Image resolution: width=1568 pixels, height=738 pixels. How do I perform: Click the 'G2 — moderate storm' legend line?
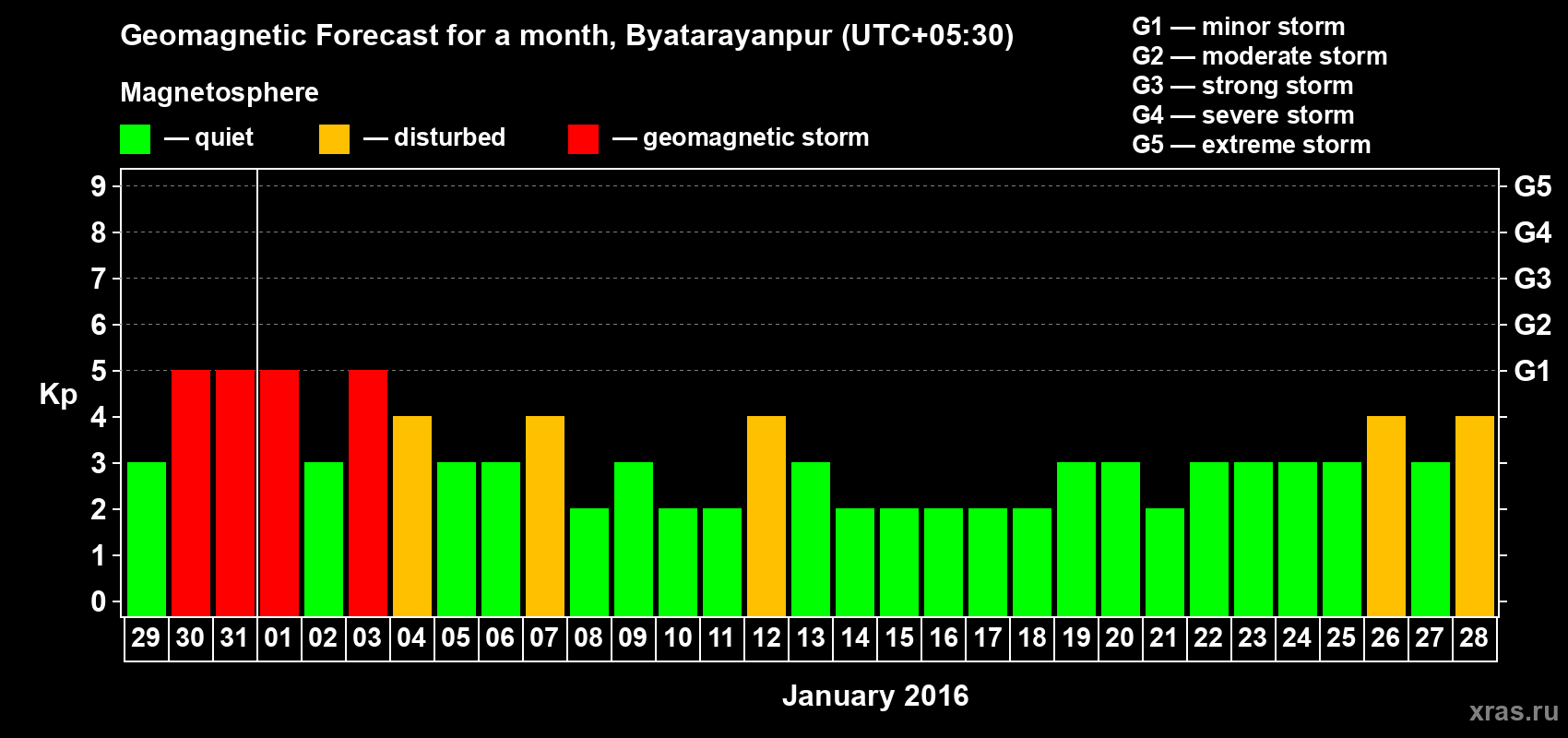[1259, 56]
